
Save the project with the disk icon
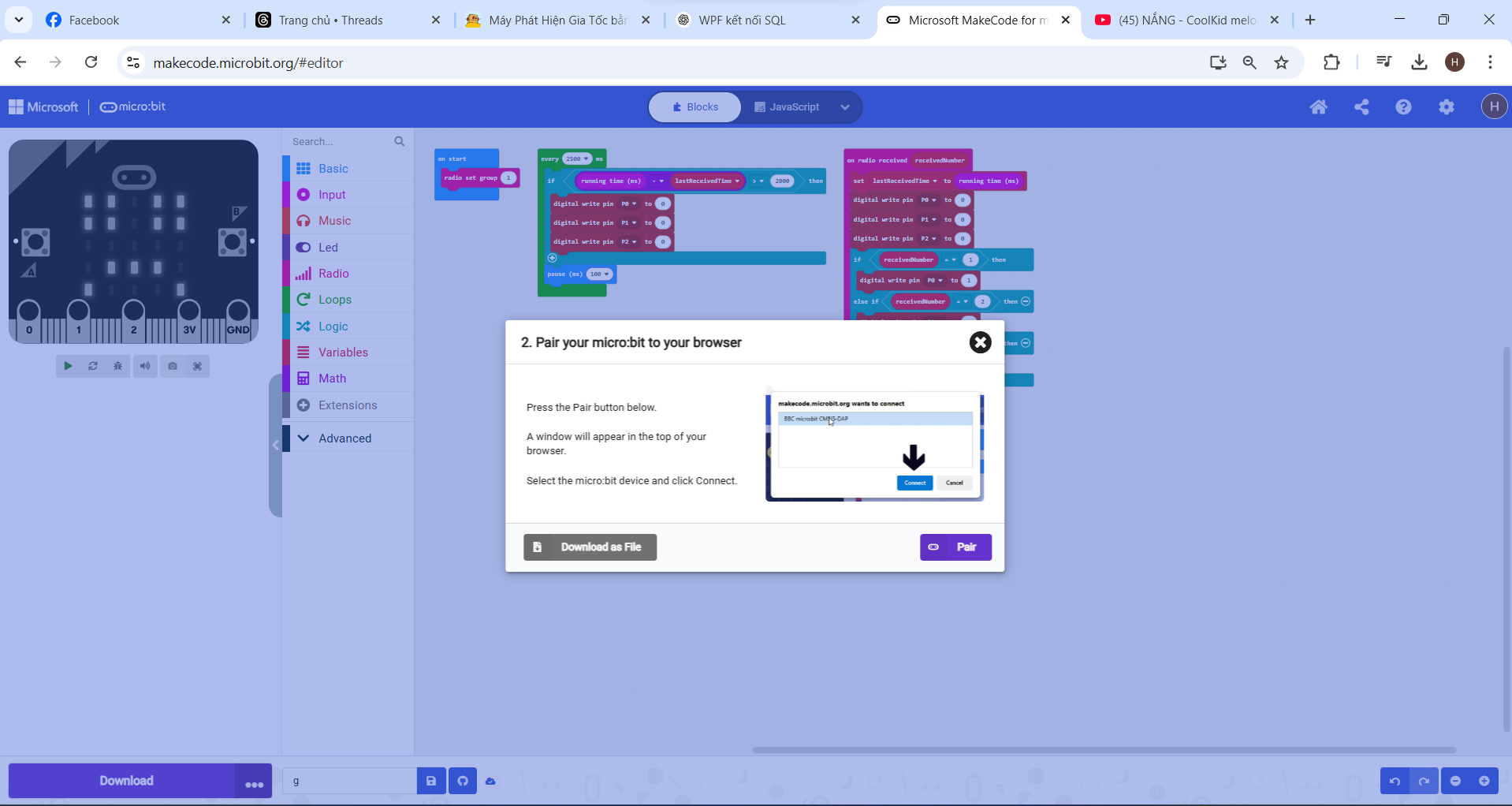[431, 781]
